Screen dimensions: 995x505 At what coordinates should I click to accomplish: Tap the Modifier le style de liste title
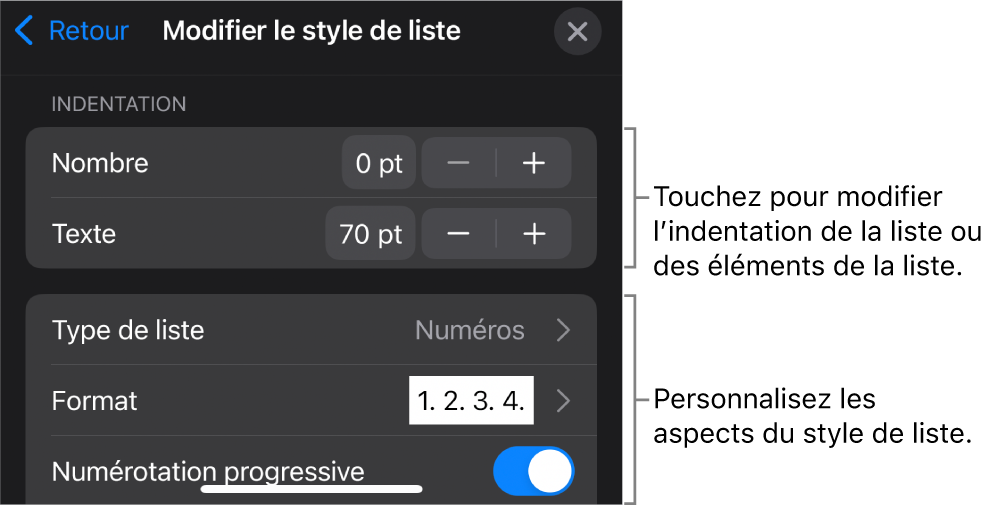(311, 31)
